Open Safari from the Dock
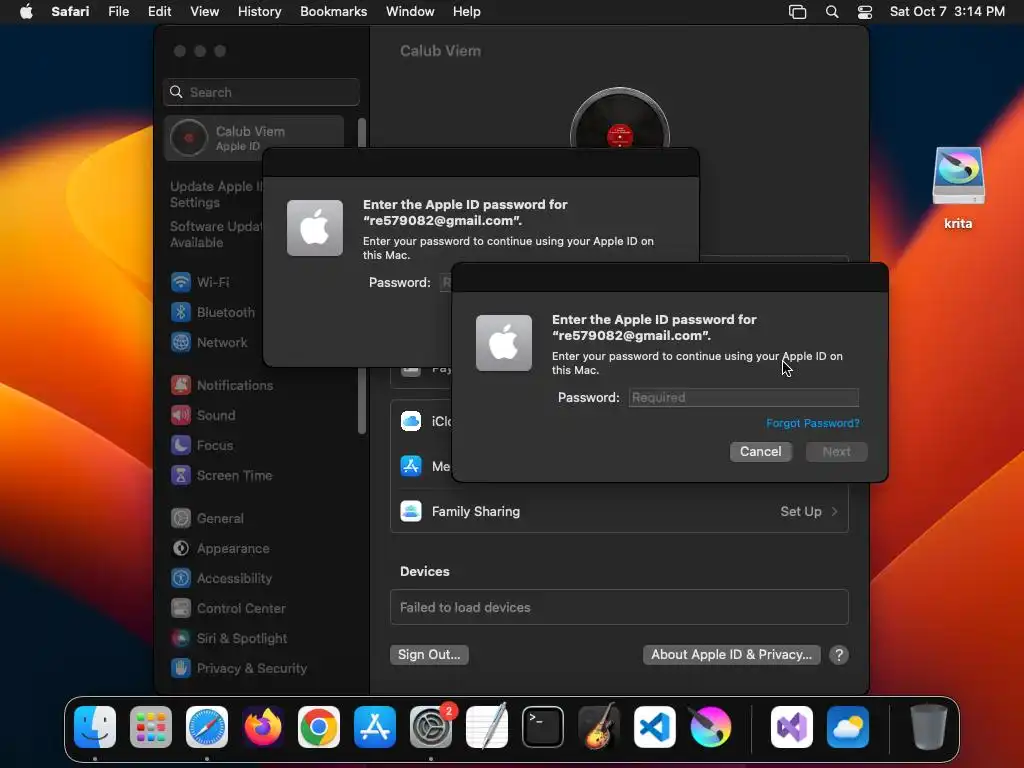 coord(207,727)
